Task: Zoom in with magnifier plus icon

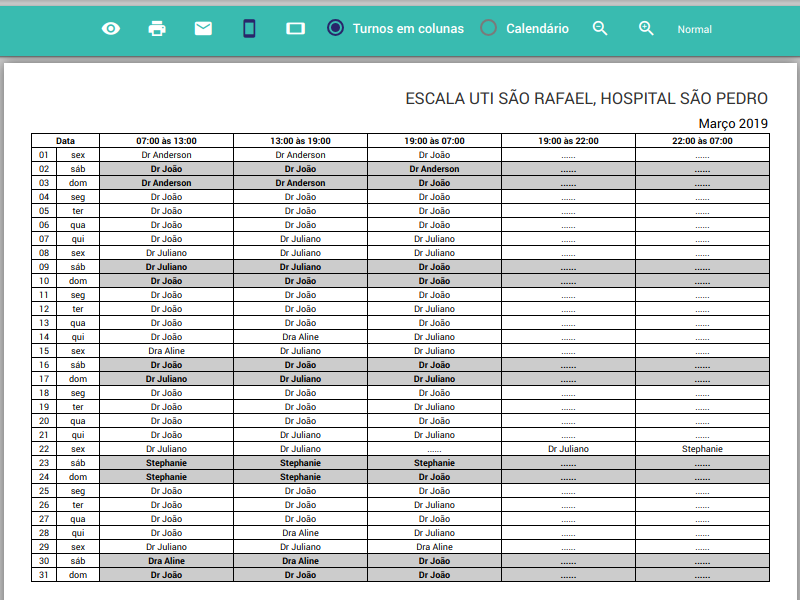Action: (x=646, y=29)
